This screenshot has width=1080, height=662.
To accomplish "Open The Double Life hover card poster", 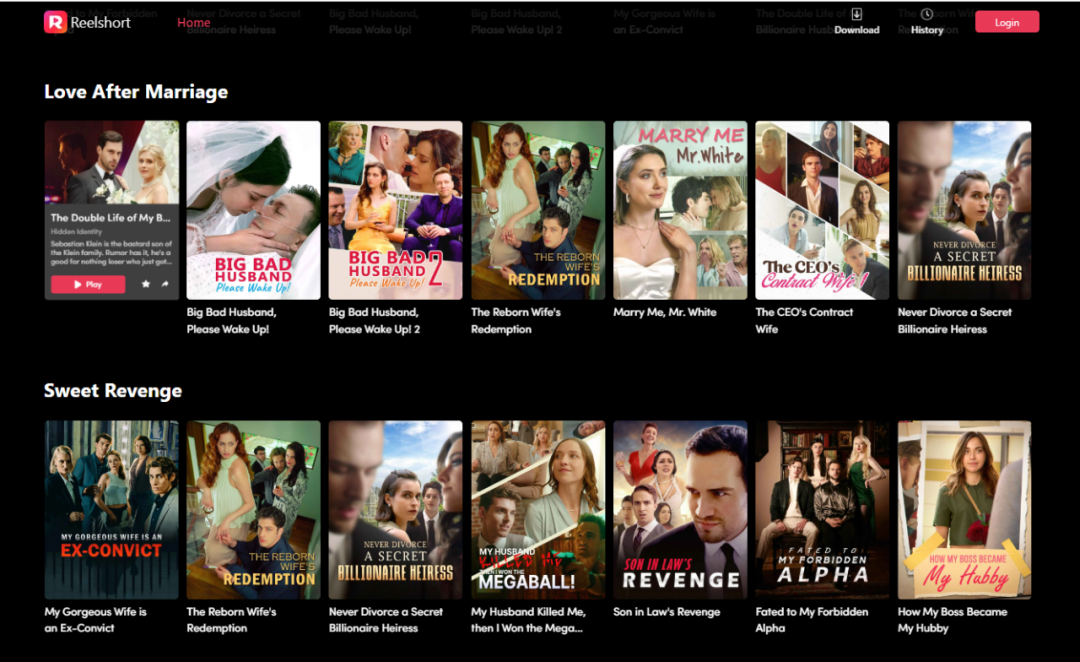I will (112, 163).
